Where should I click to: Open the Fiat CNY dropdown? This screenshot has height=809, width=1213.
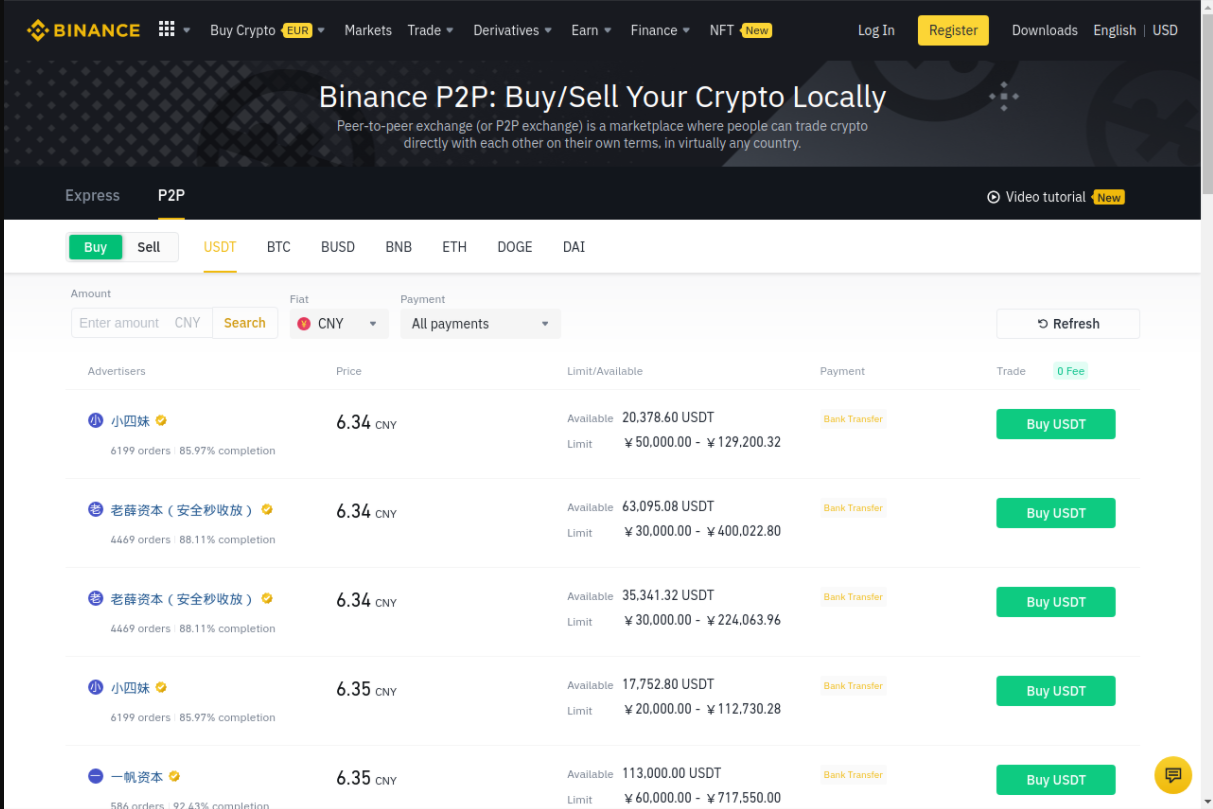point(339,324)
